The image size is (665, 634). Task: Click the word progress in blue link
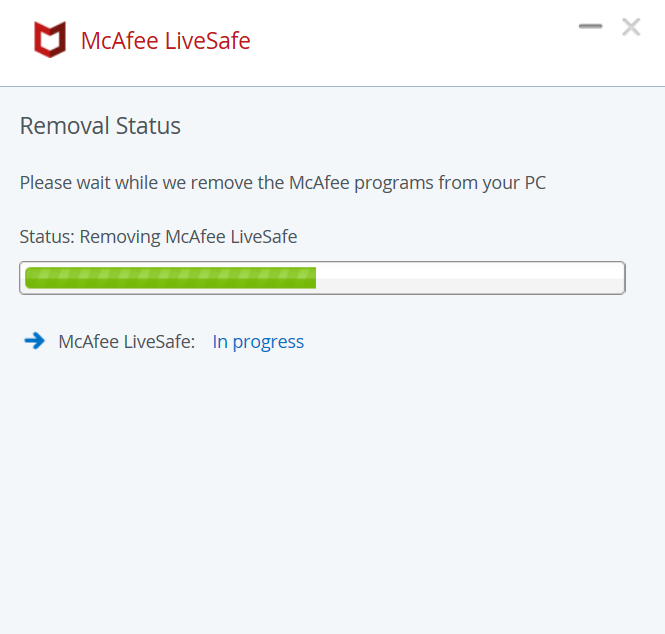[268, 343]
